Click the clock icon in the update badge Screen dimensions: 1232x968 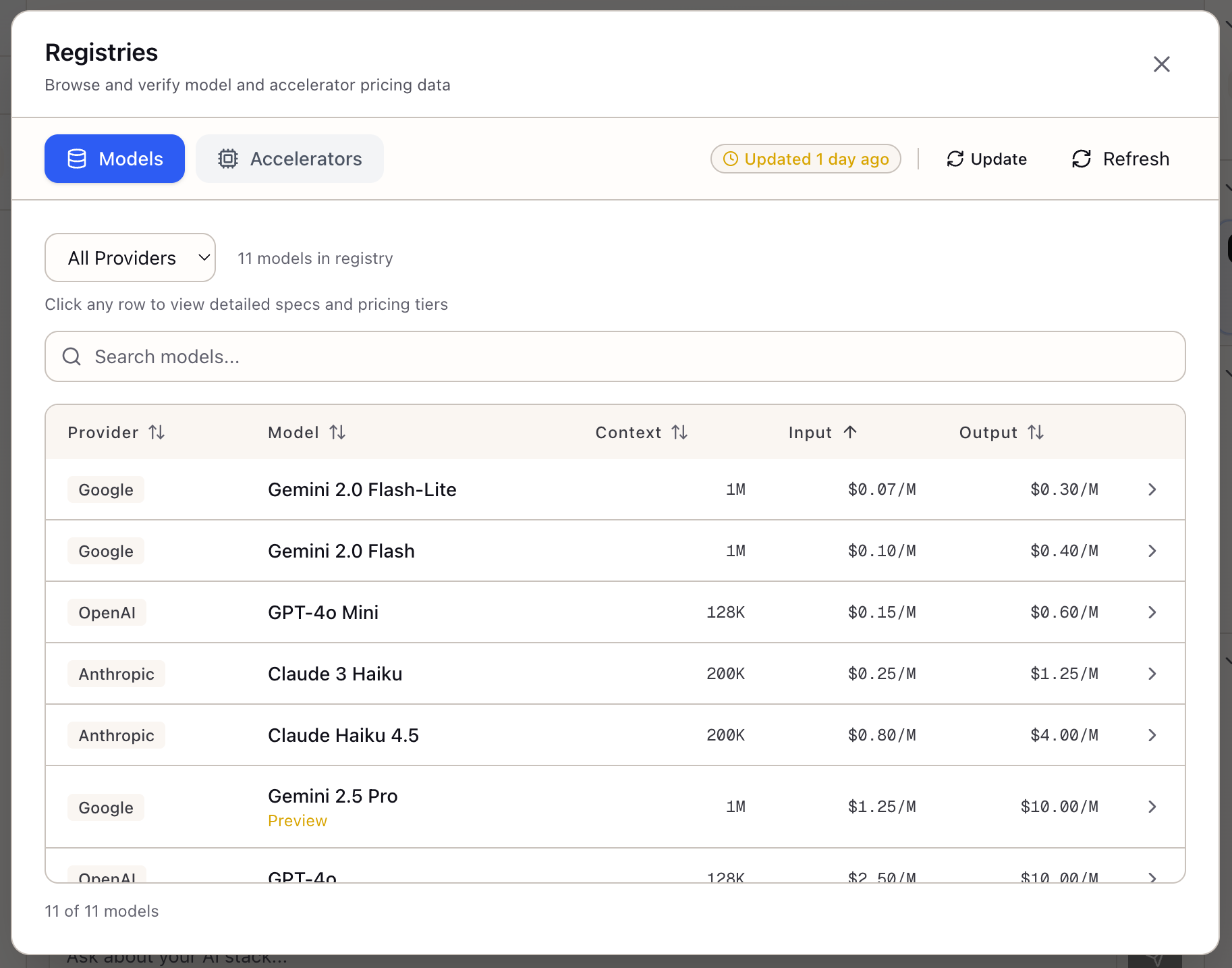pyautogui.click(x=731, y=159)
